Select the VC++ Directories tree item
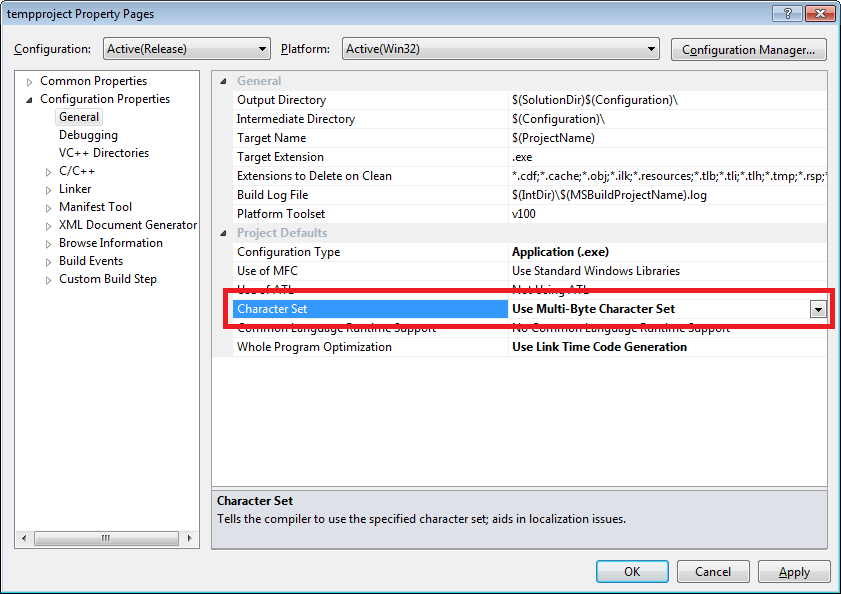Screen dimensions: 841x594 103,153
